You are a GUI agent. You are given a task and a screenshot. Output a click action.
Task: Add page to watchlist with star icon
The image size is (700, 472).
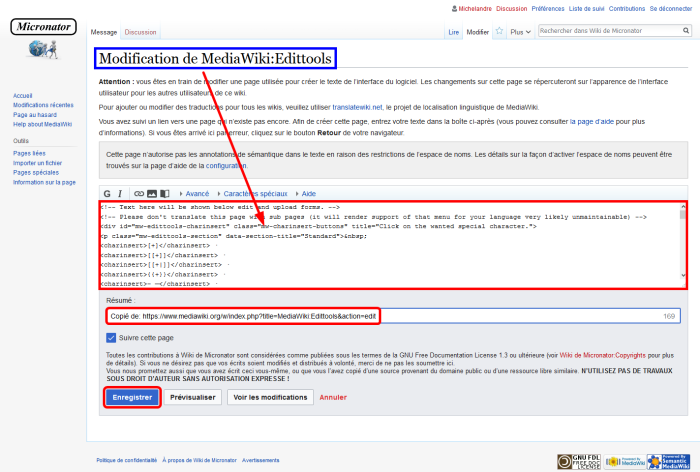click(499, 31)
